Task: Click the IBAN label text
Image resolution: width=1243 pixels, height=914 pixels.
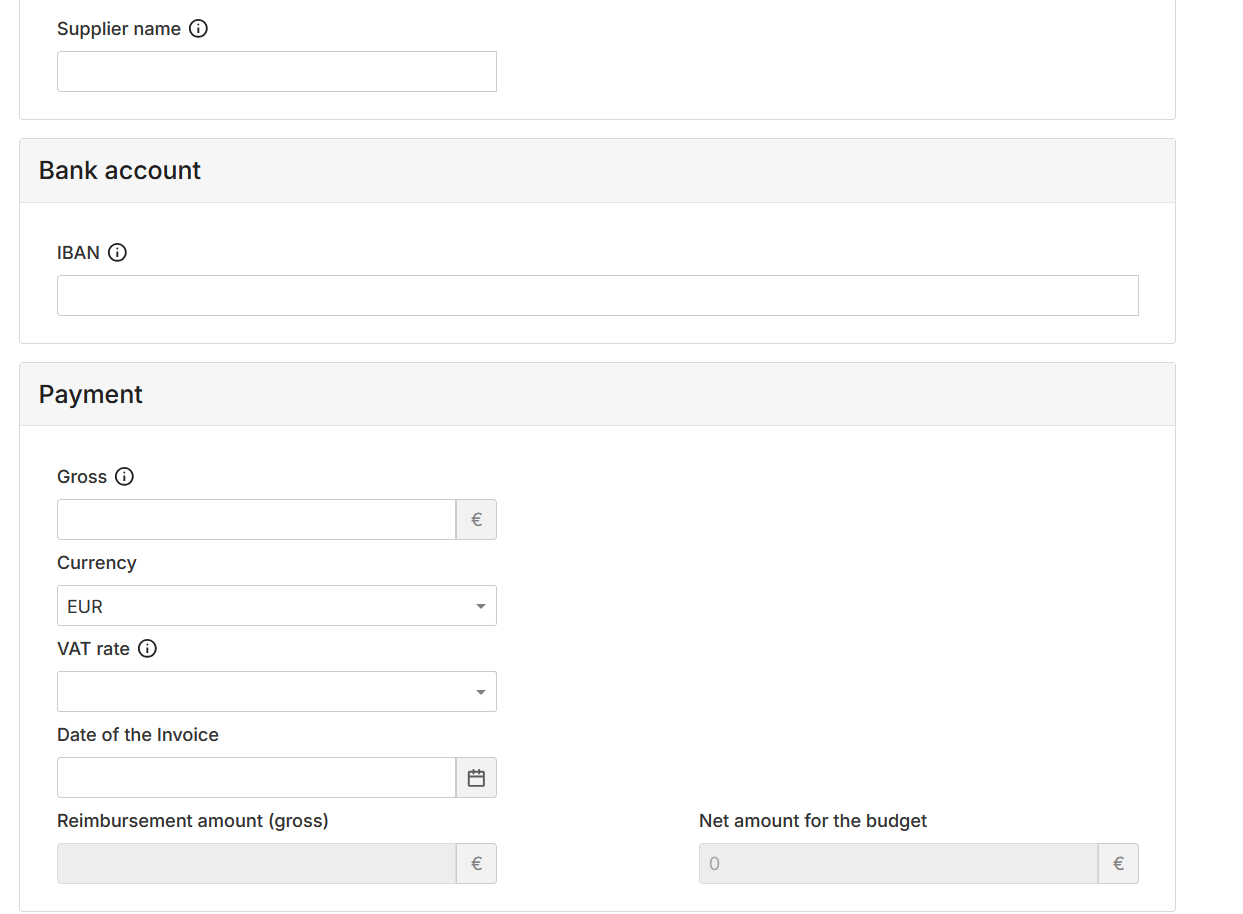Action: tap(79, 253)
